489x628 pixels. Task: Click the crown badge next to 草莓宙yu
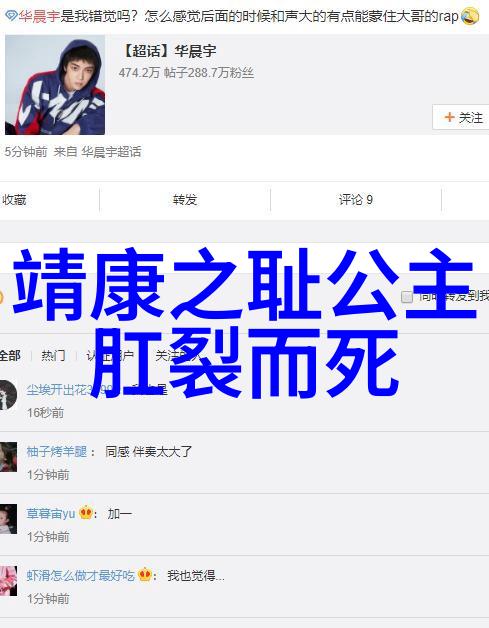click(x=86, y=513)
